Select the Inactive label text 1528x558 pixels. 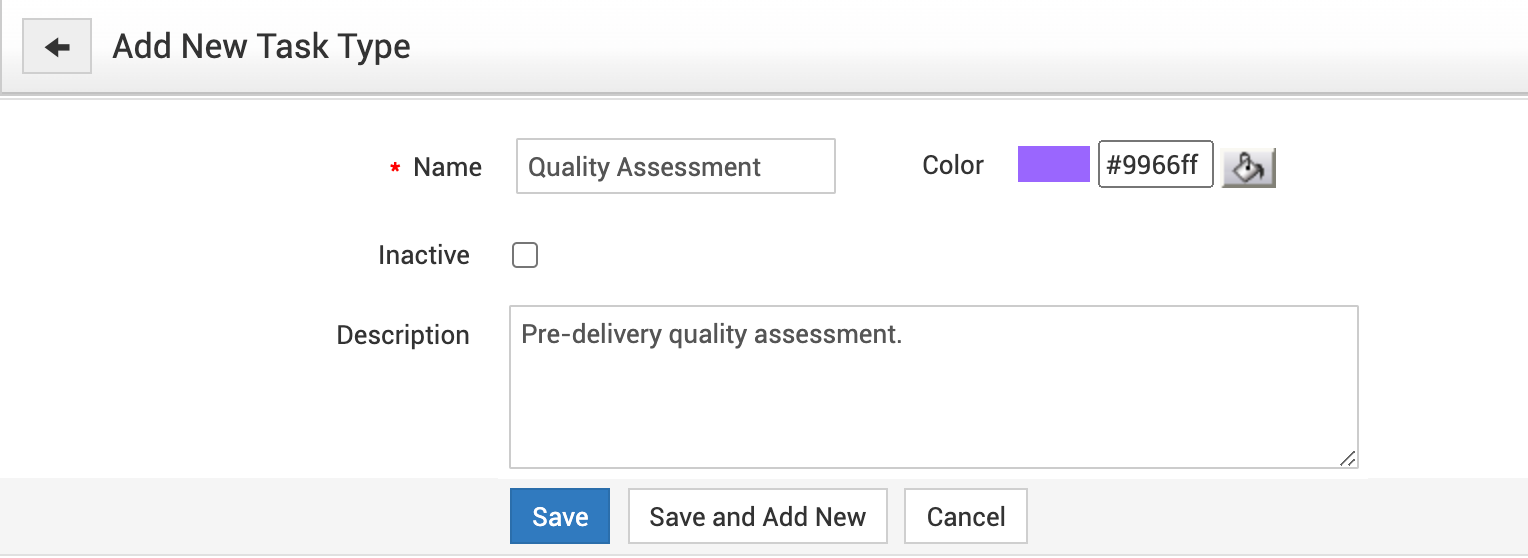click(423, 256)
